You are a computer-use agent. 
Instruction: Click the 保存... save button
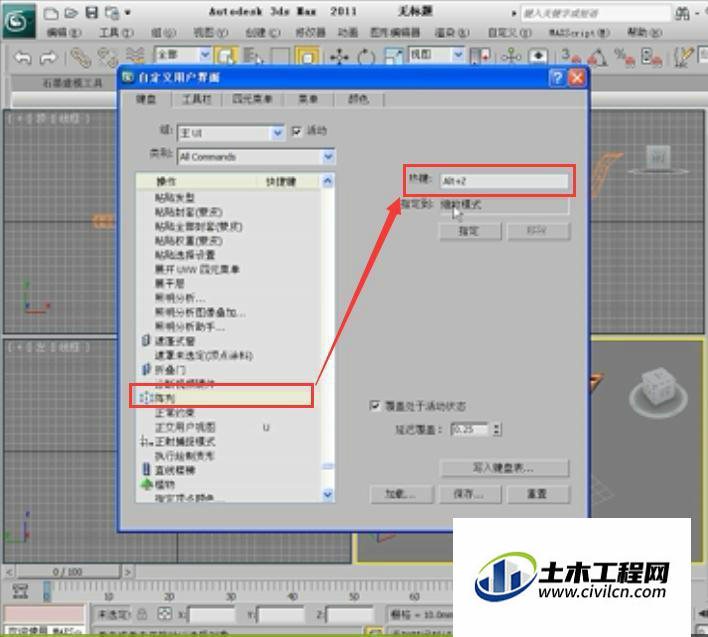pos(470,494)
